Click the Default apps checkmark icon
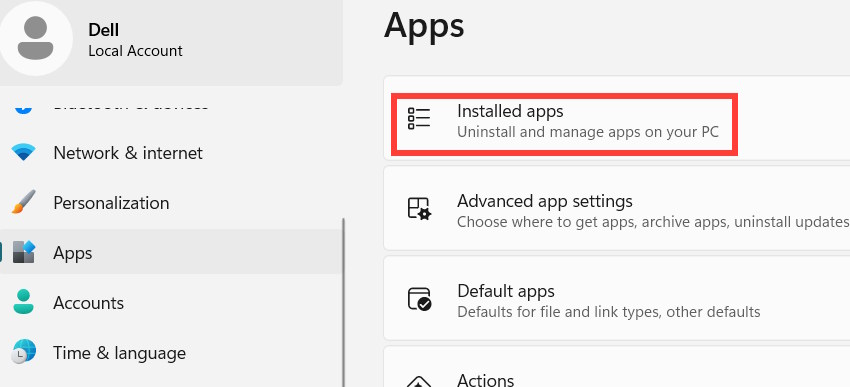This screenshot has height=387, width=850. [419, 299]
